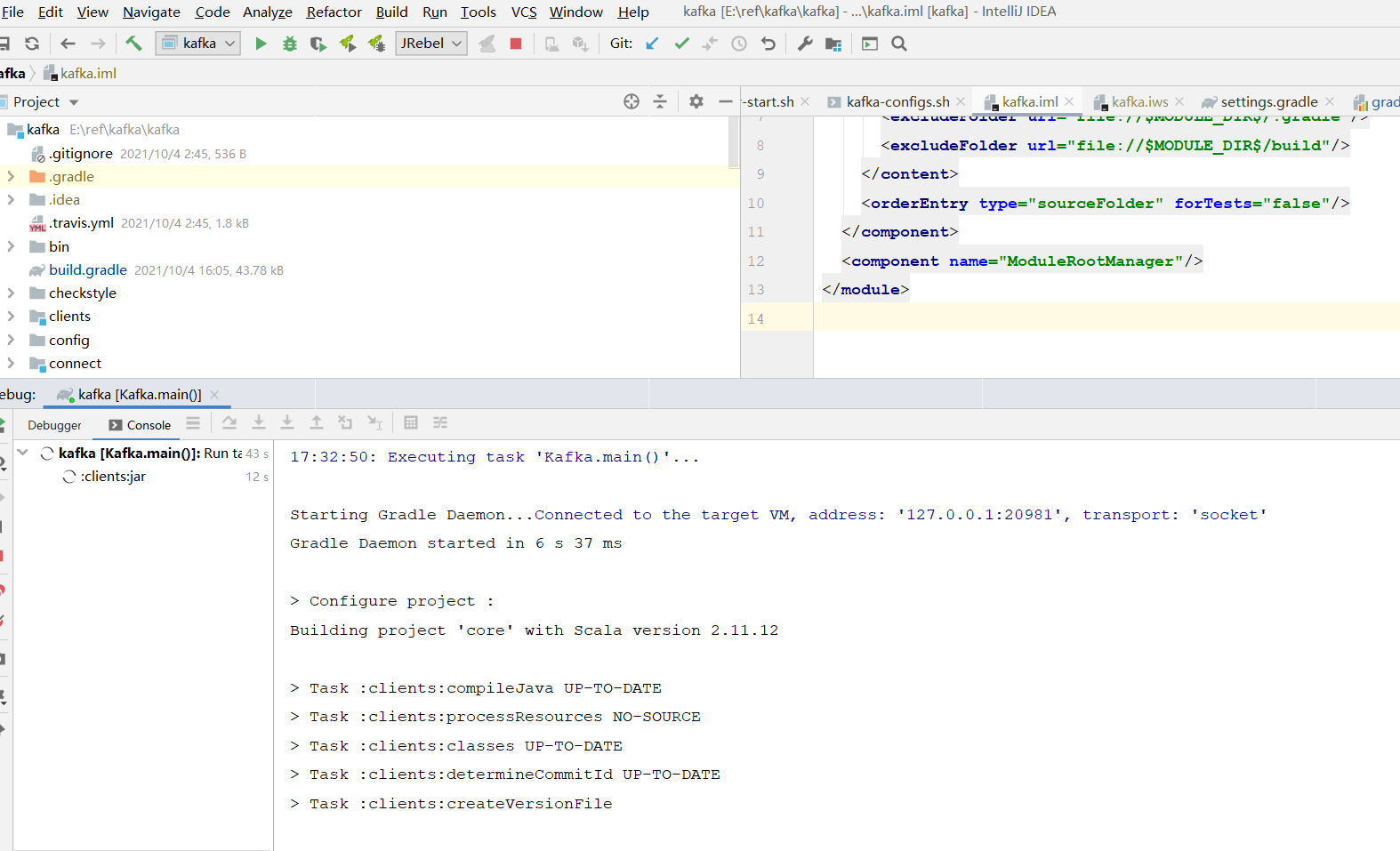Image resolution: width=1400 pixels, height=851 pixels.
Task: Close the kafka-configs.sh tab
Action: (x=961, y=101)
